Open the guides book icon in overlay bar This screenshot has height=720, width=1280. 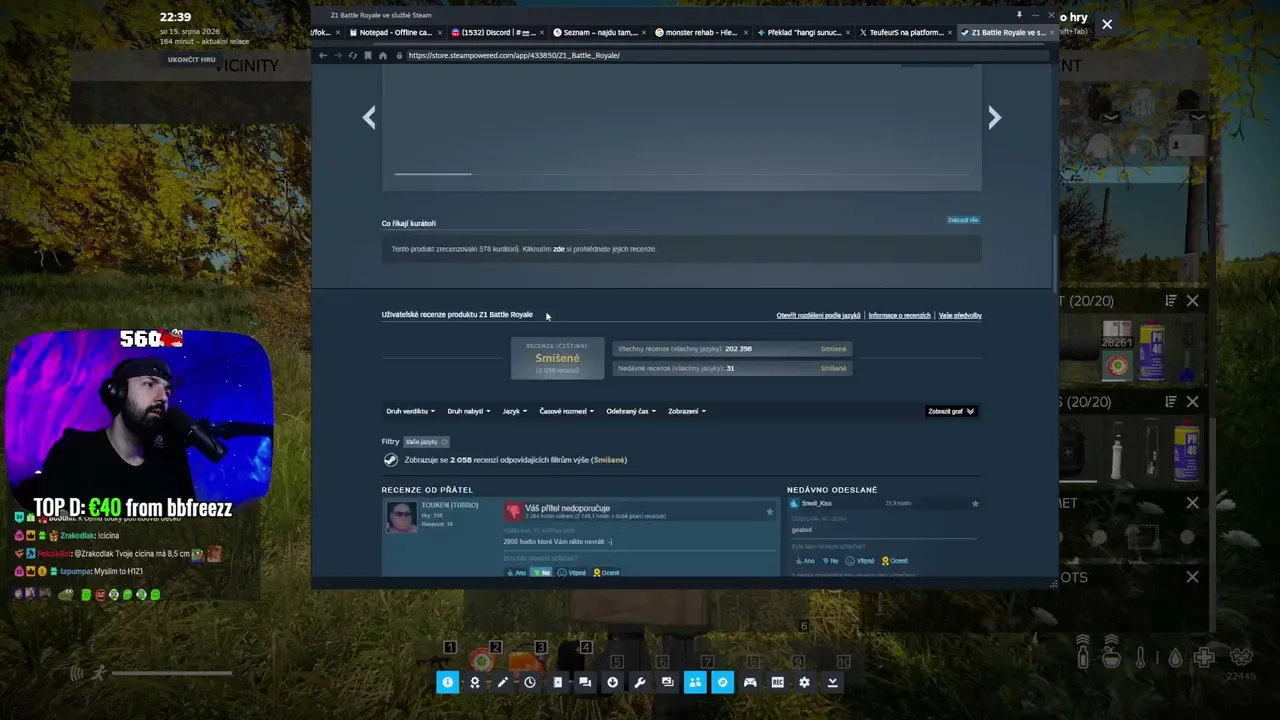click(557, 682)
